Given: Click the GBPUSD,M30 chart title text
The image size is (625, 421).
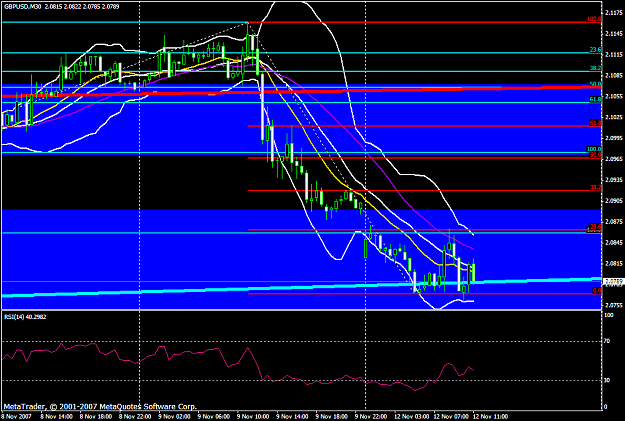Looking at the screenshot, I should point(22,6).
